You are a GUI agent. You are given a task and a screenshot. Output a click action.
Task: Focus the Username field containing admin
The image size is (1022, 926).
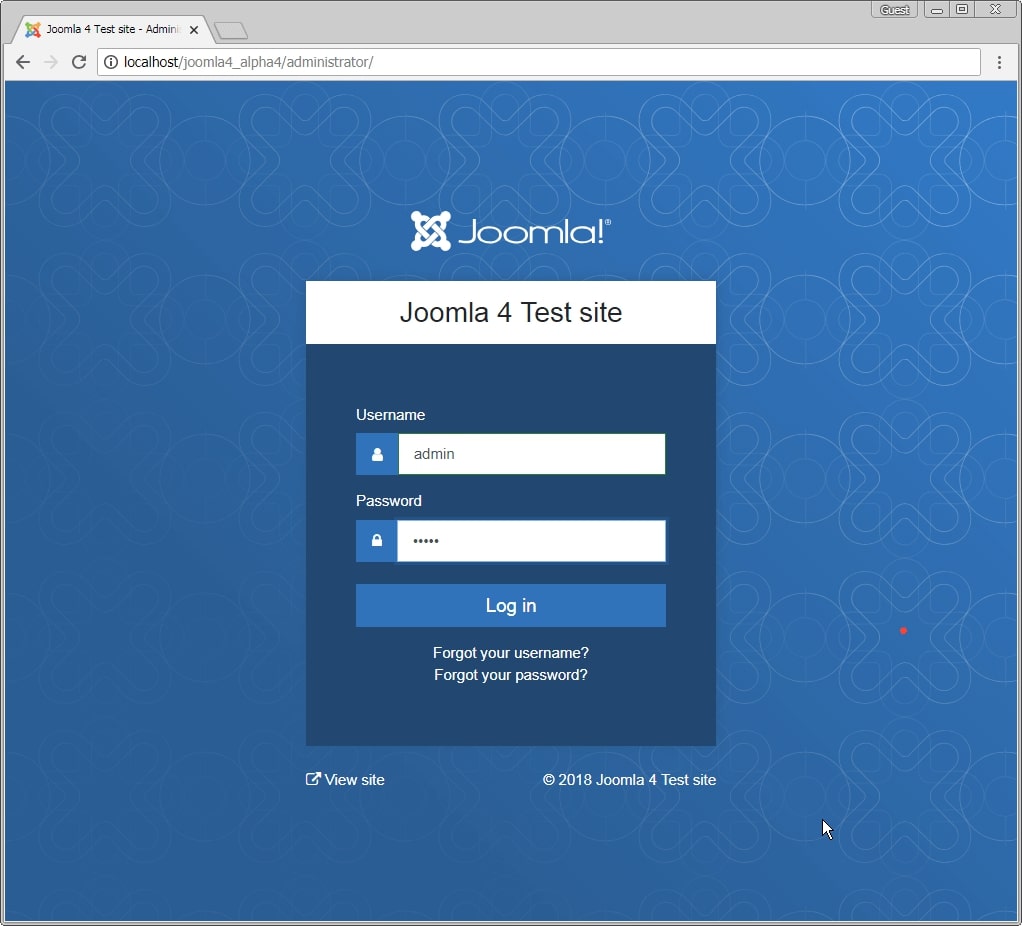(x=532, y=454)
